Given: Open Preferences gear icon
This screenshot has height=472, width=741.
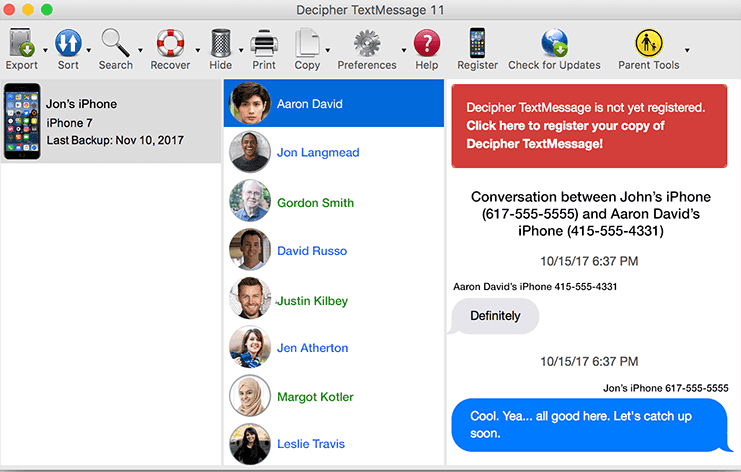Looking at the screenshot, I should pyautogui.click(x=367, y=43).
